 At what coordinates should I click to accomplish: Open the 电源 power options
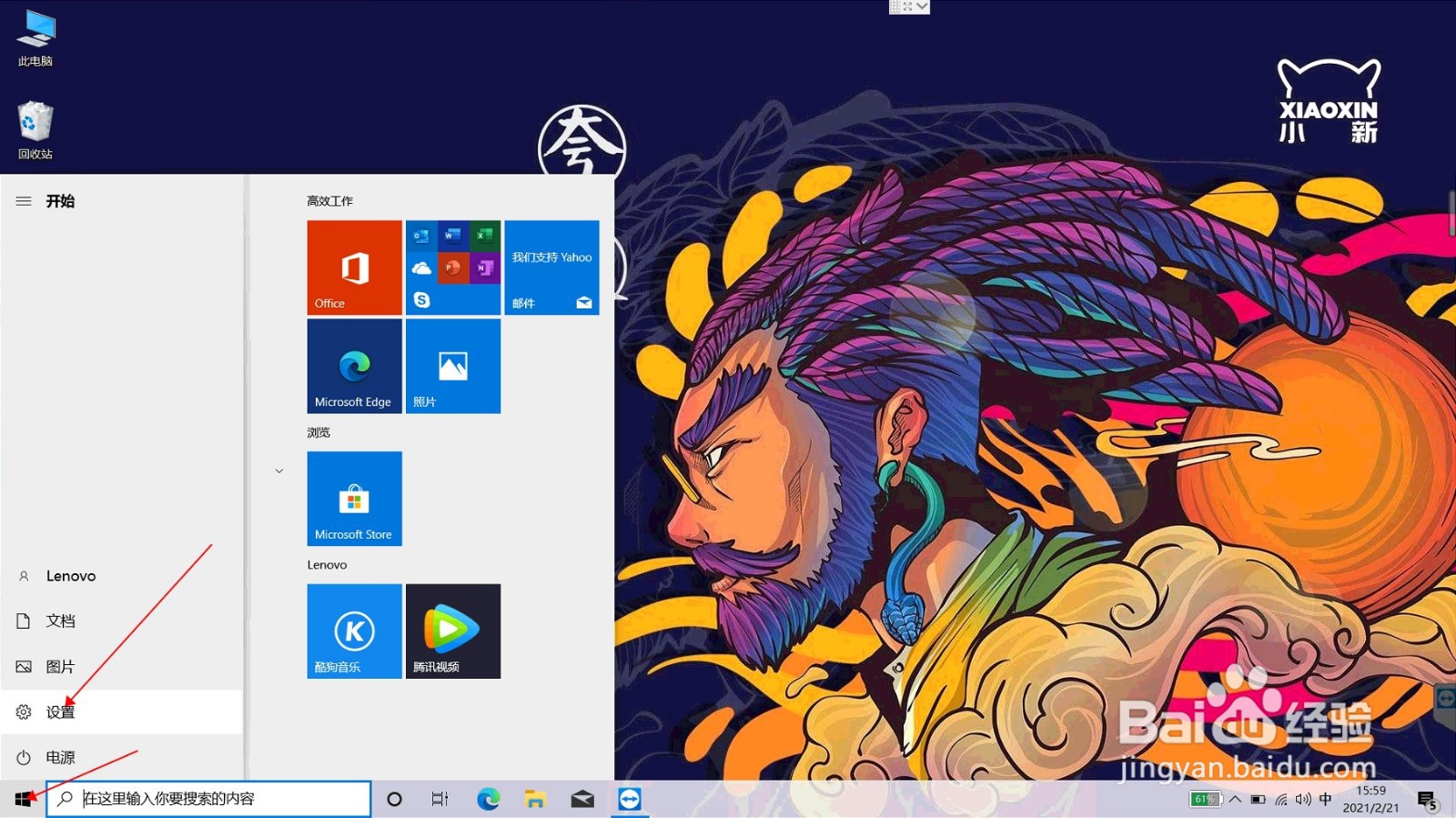[x=122, y=757]
